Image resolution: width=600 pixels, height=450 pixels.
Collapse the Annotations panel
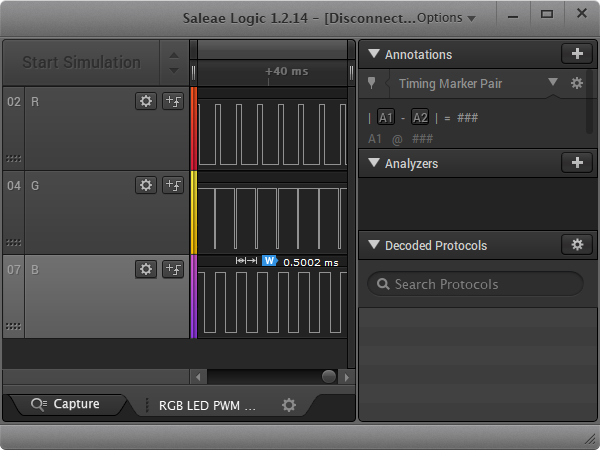coord(374,54)
